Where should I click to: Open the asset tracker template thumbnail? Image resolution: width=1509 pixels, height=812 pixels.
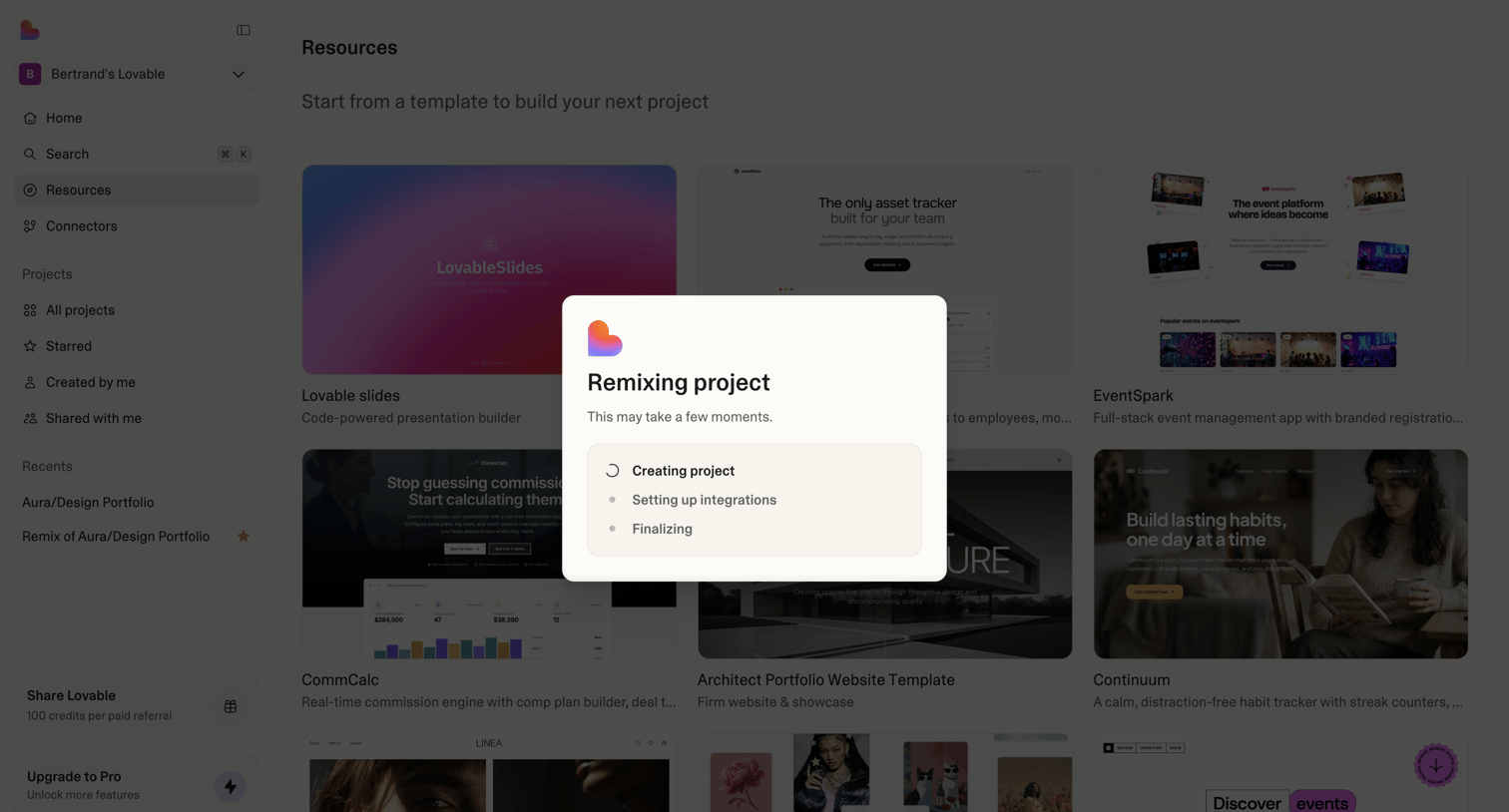pos(885,269)
